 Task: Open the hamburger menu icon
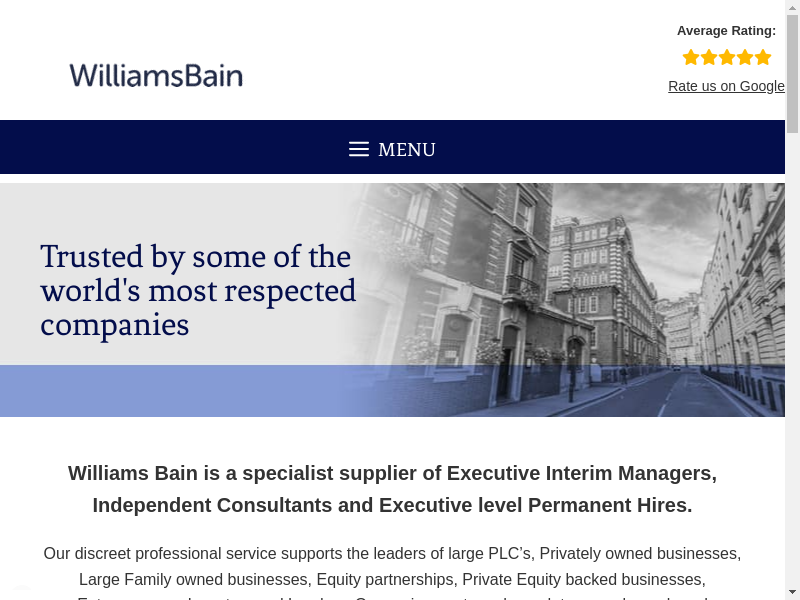[x=359, y=149]
